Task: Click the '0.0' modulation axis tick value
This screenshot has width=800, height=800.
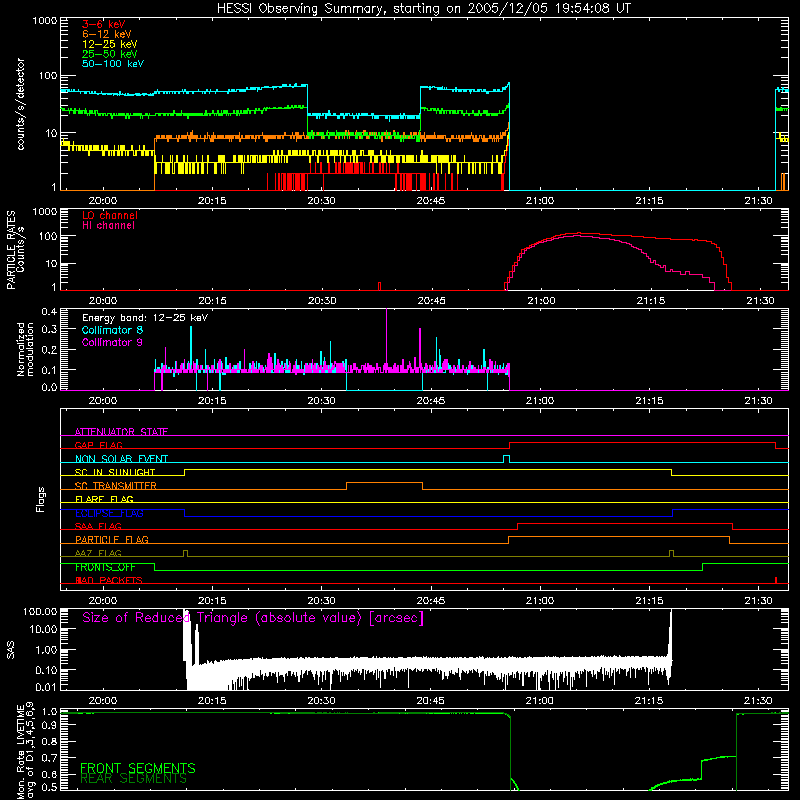Action: (x=49, y=387)
